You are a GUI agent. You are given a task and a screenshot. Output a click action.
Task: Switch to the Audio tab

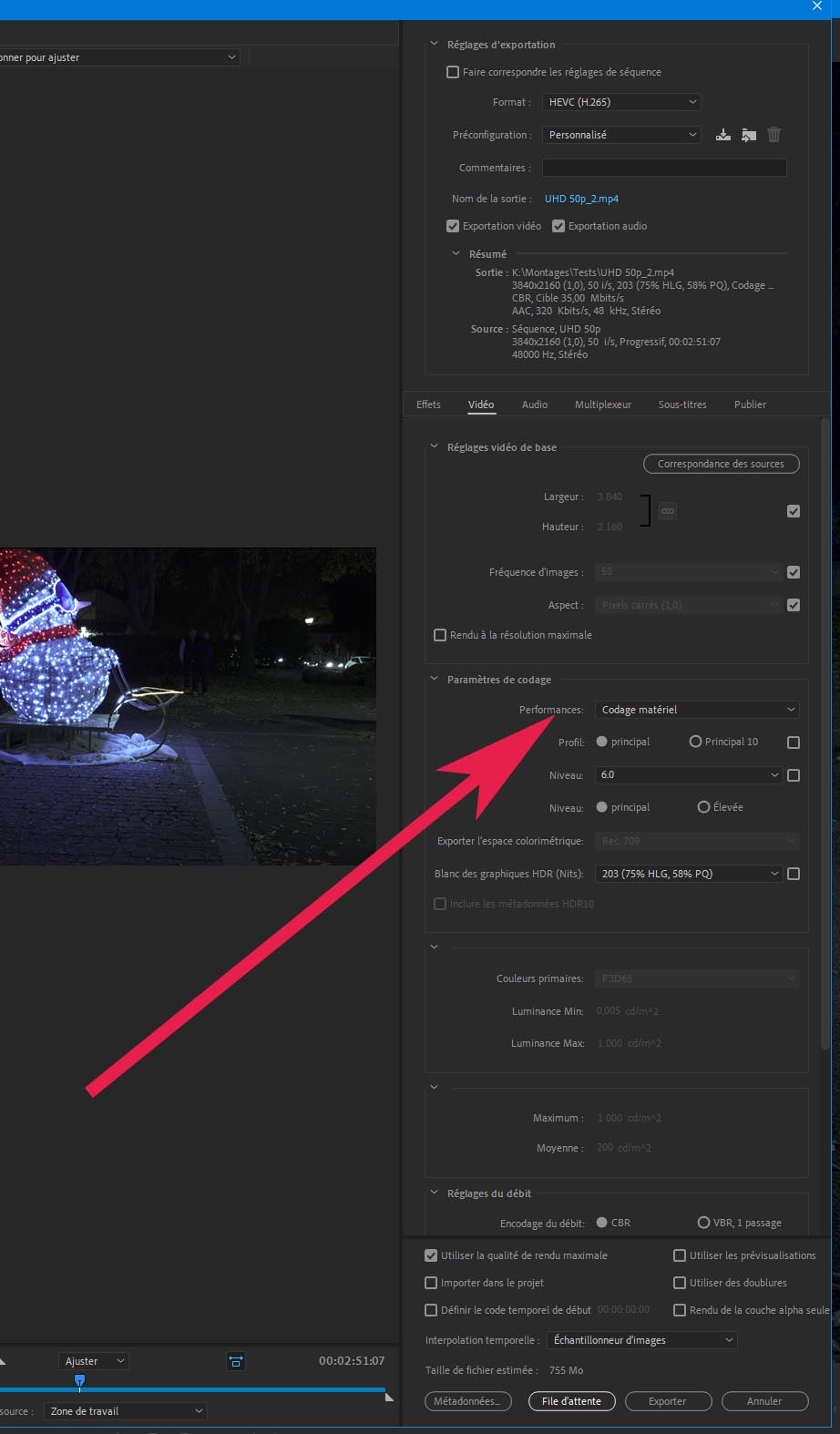[x=535, y=405]
